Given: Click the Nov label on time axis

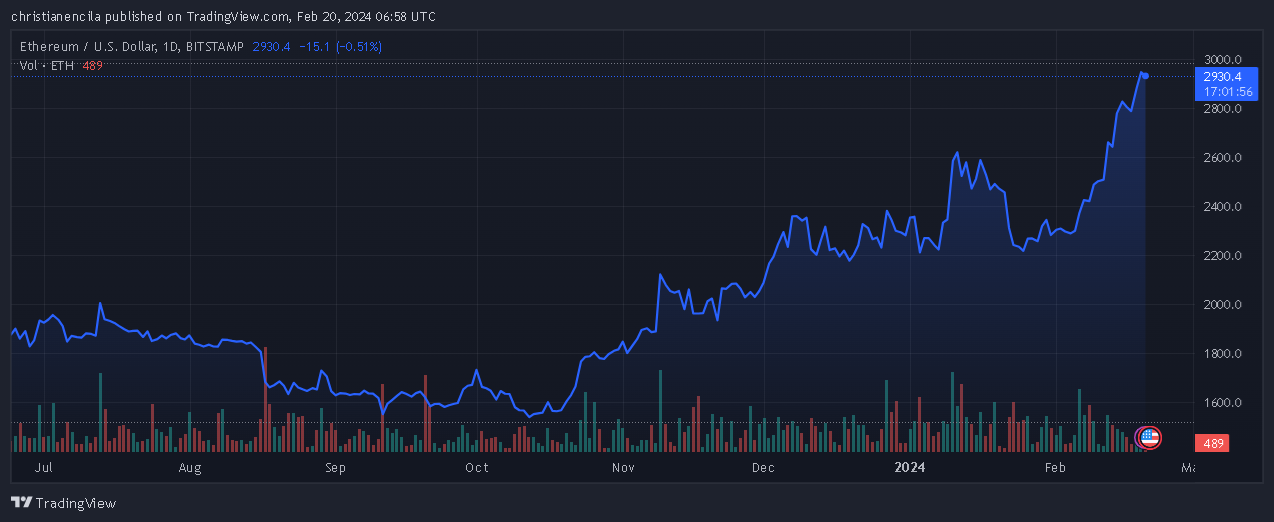Looking at the screenshot, I should pyautogui.click(x=623, y=467).
